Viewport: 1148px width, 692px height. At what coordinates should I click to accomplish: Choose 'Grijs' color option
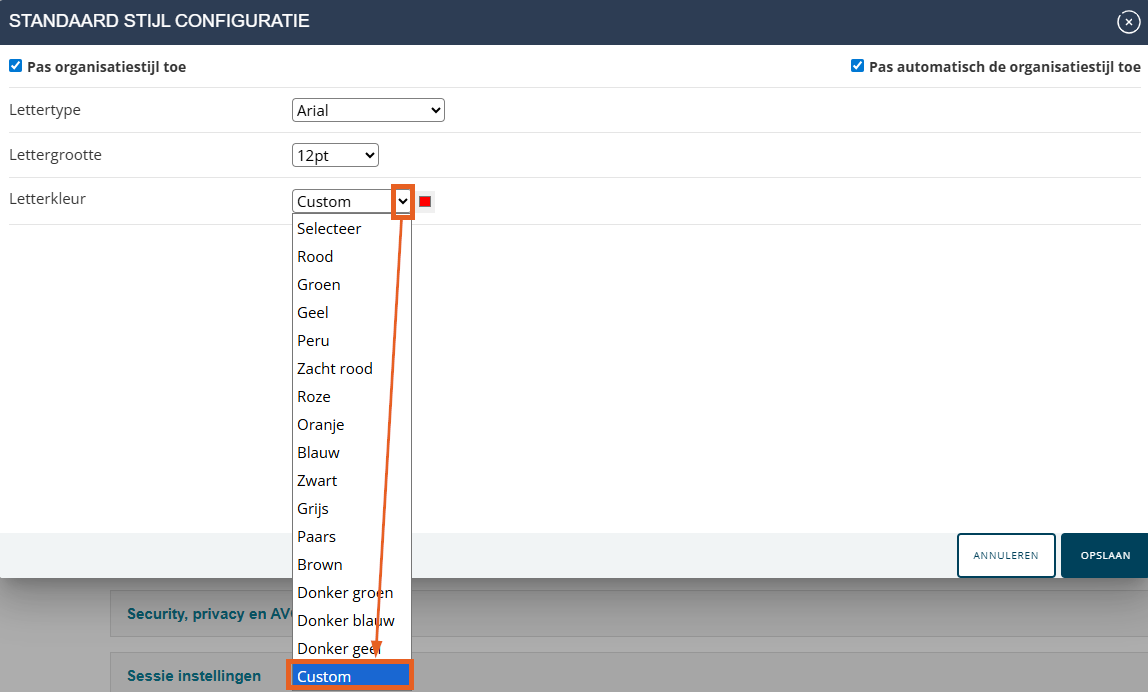351,508
